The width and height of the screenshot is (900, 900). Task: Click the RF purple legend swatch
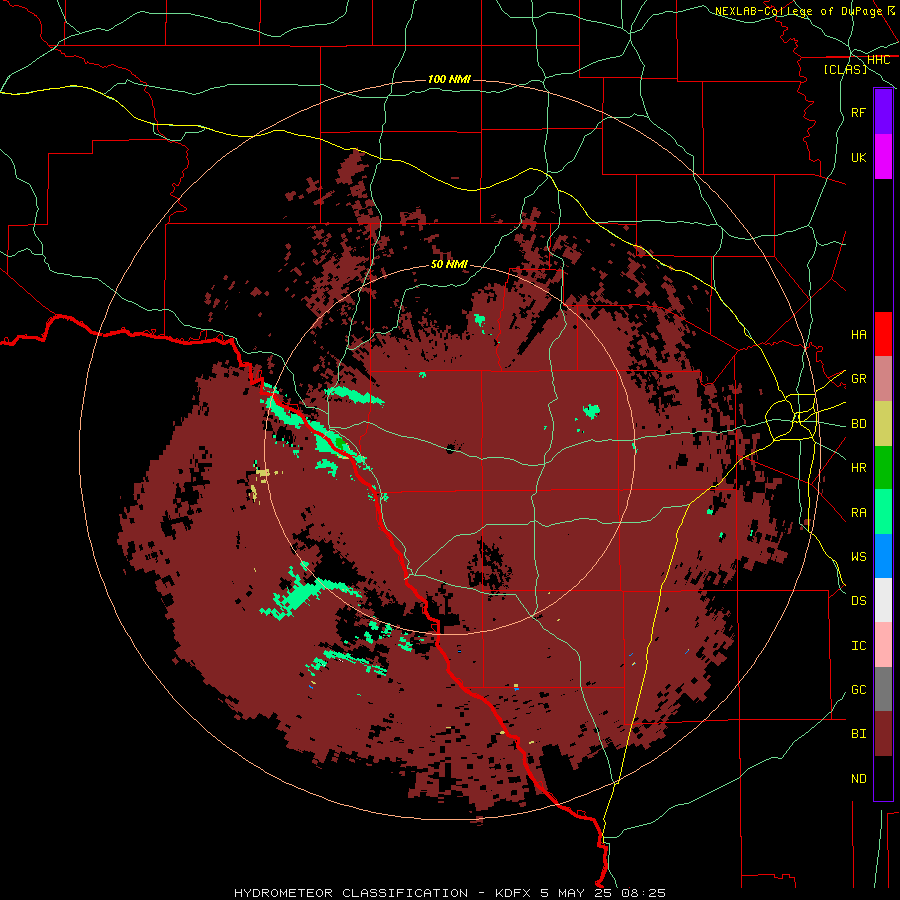point(883,112)
